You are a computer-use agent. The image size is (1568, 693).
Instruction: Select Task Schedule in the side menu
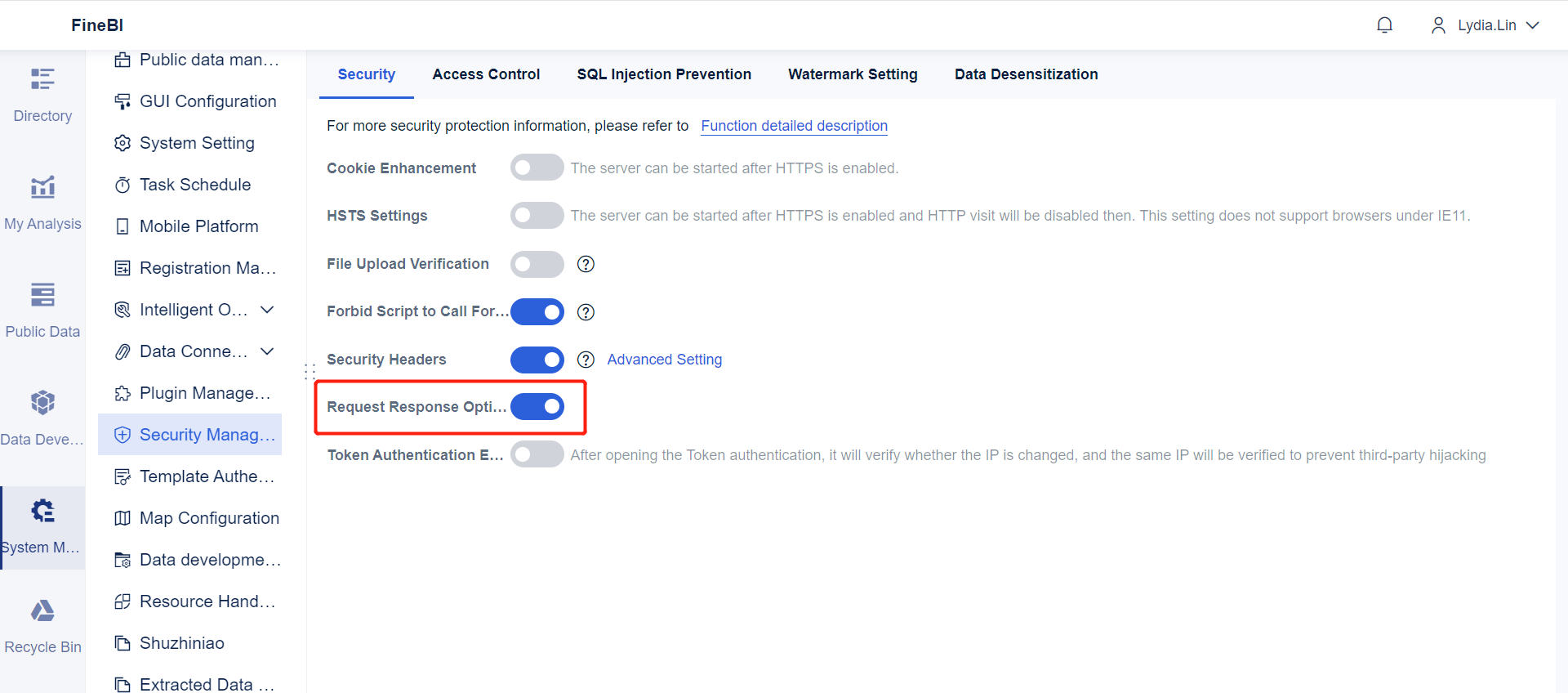[194, 185]
